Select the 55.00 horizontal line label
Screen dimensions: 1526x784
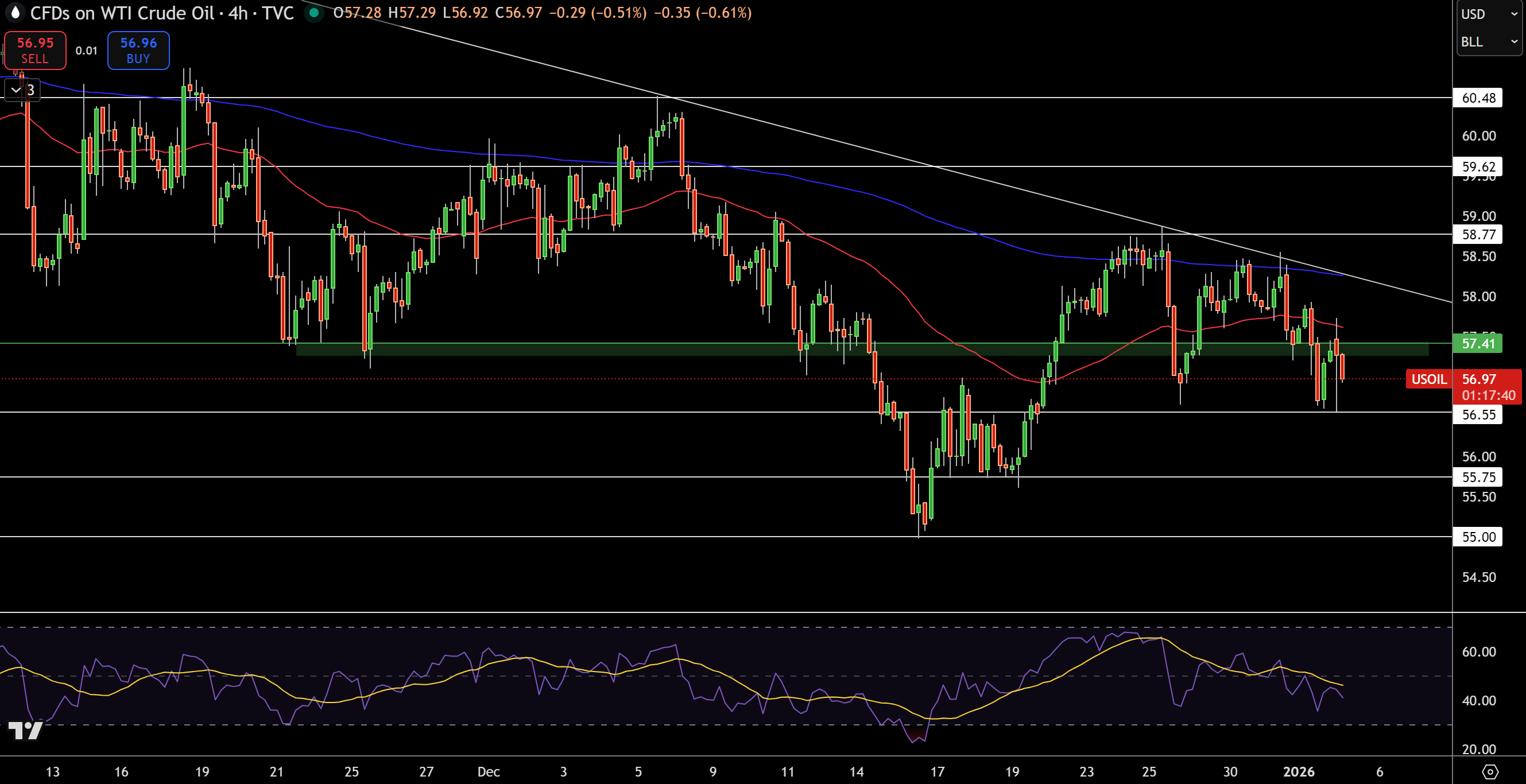coord(1478,537)
